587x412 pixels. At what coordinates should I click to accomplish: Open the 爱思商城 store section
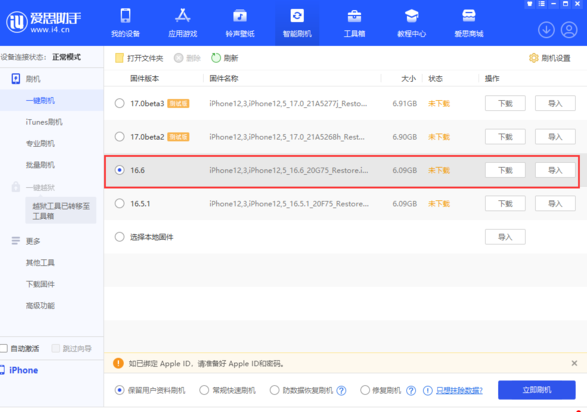(x=469, y=23)
